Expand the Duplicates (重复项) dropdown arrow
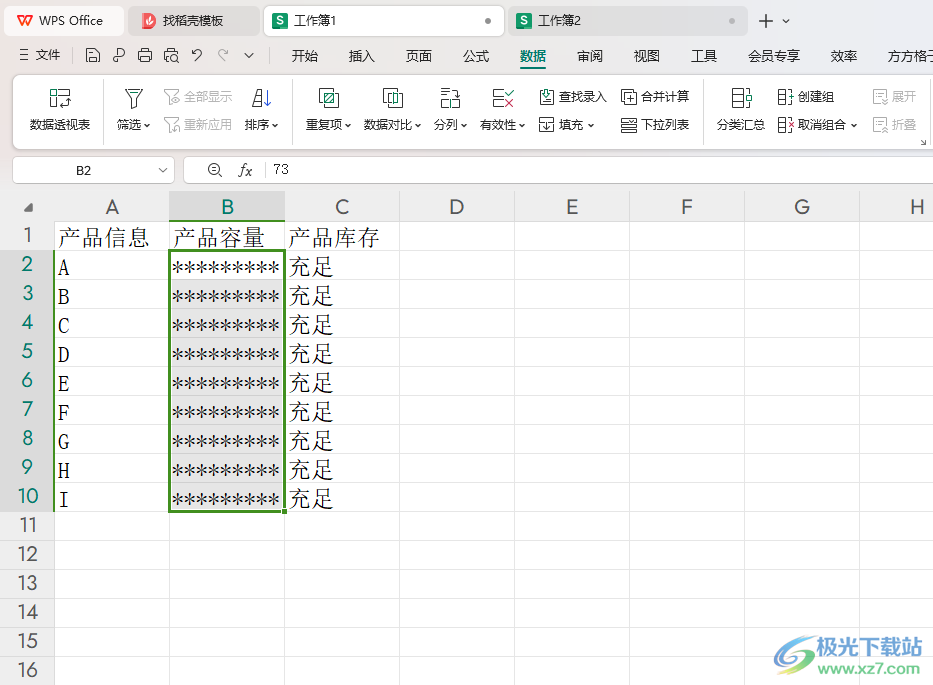 click(348, 126)
